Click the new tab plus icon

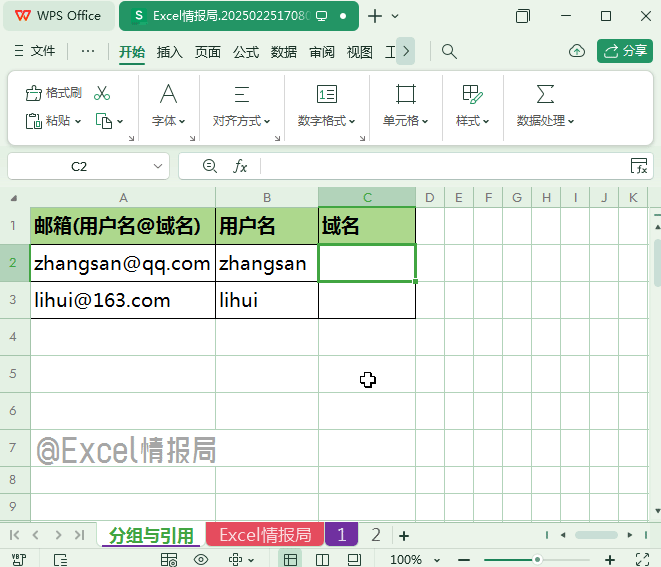click(375, 16)
